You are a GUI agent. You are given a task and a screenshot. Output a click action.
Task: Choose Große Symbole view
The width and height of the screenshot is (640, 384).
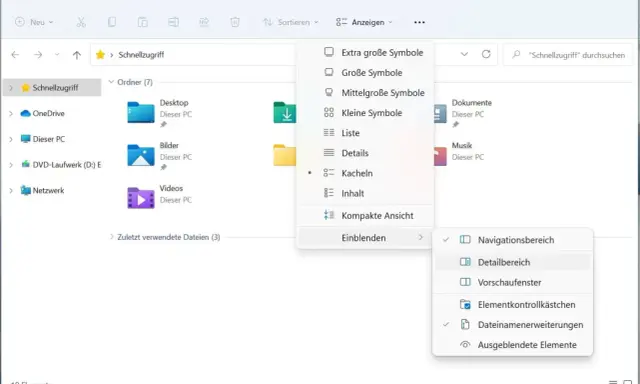(365, 73)
